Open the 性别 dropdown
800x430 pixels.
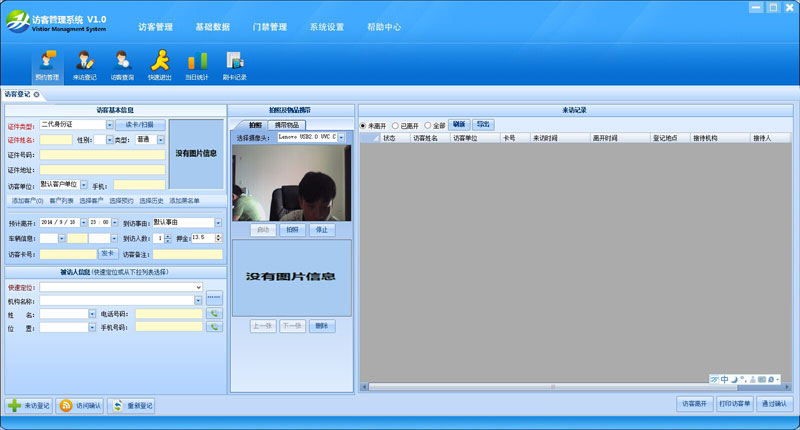(x=110, y=140)
